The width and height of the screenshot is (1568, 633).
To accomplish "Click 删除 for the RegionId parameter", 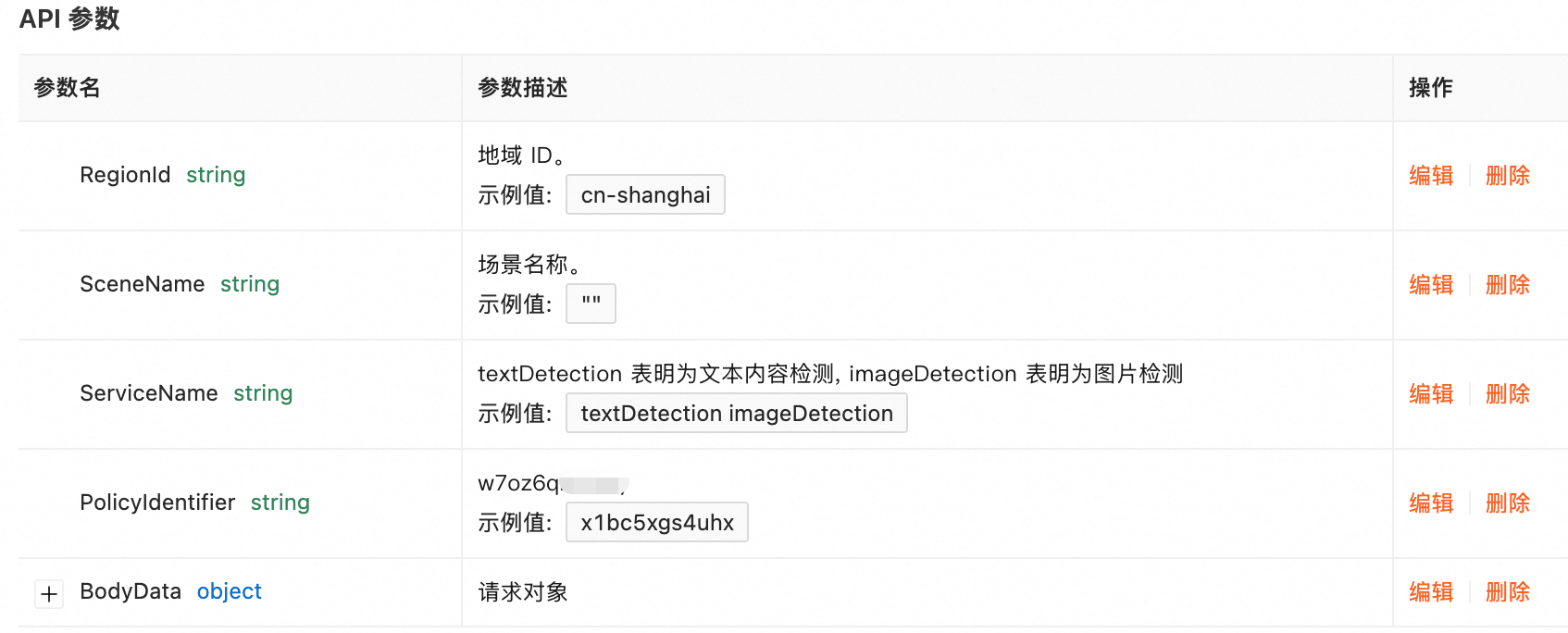I will point(1507,176).
